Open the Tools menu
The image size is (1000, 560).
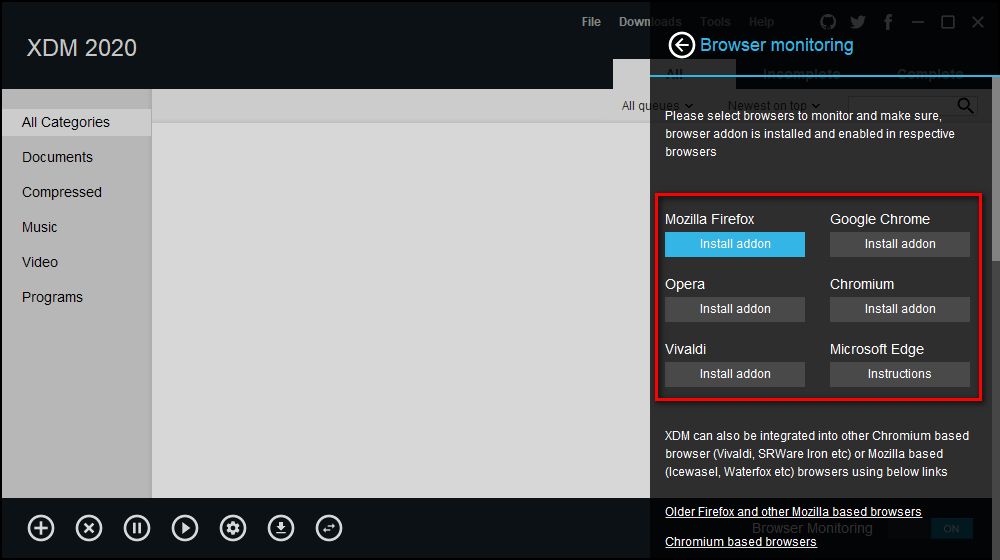715,22
